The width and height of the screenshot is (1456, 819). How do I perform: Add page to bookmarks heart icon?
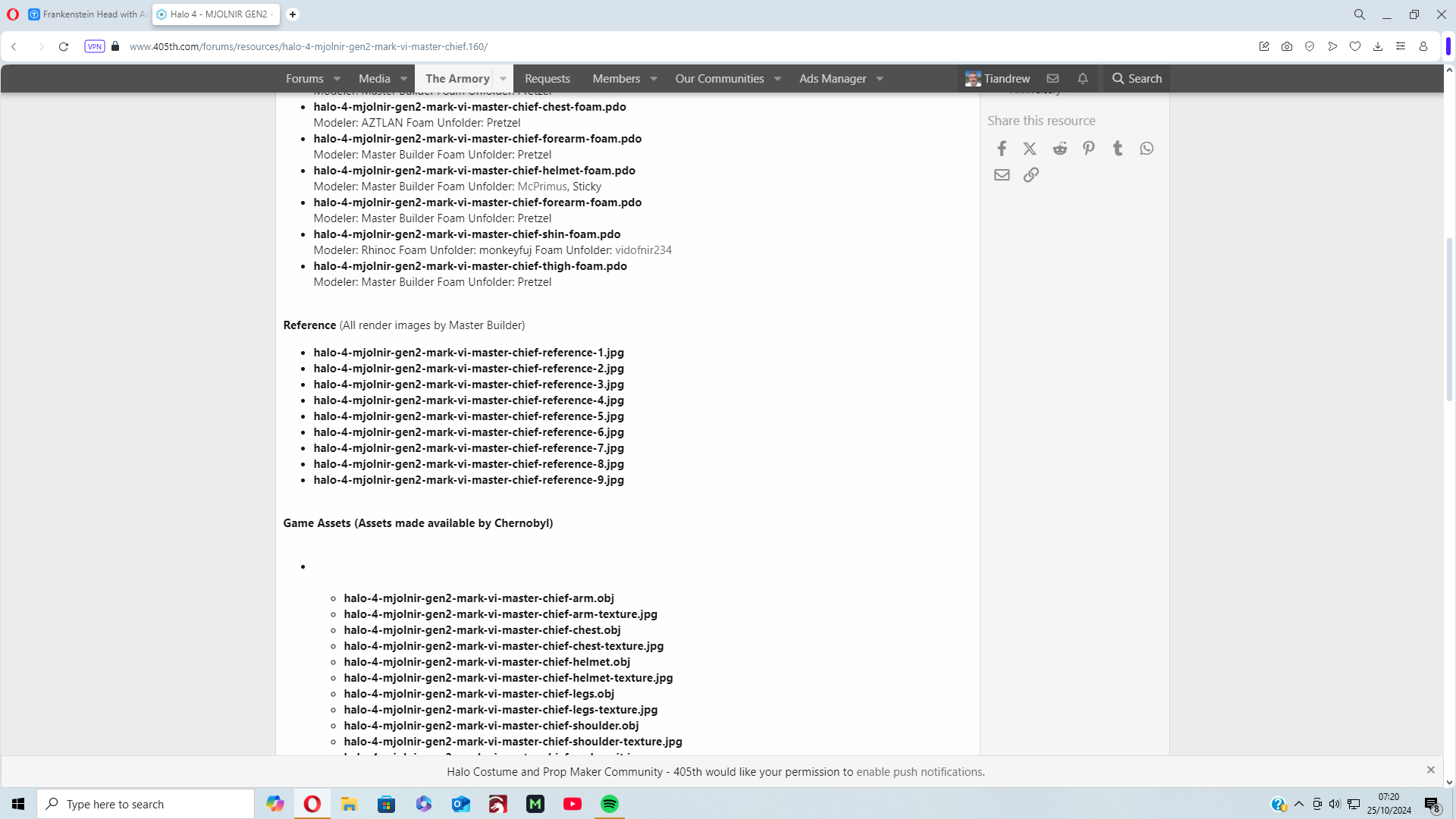(1355, 46)
